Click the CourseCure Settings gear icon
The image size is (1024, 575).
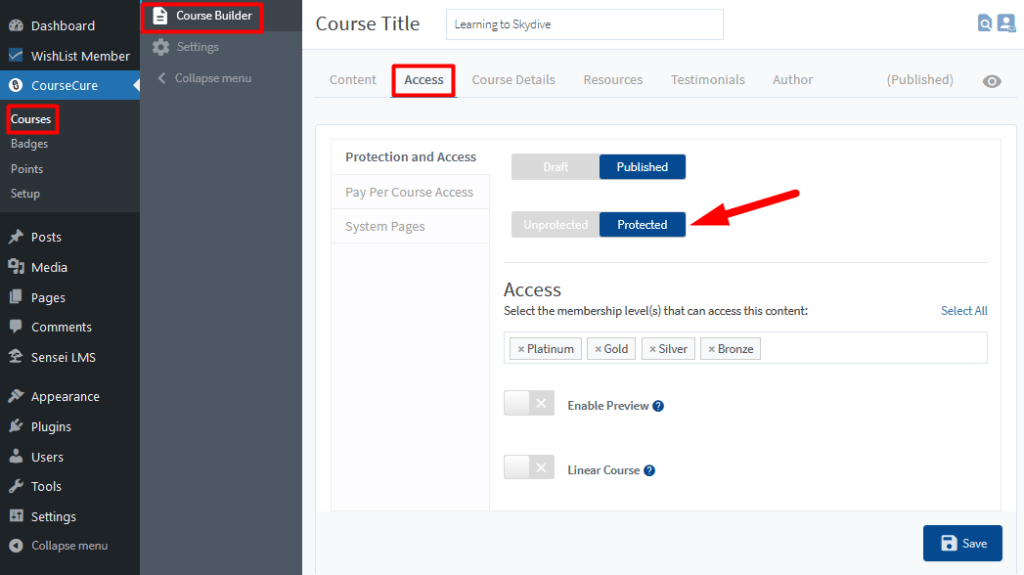coord(161,47)
